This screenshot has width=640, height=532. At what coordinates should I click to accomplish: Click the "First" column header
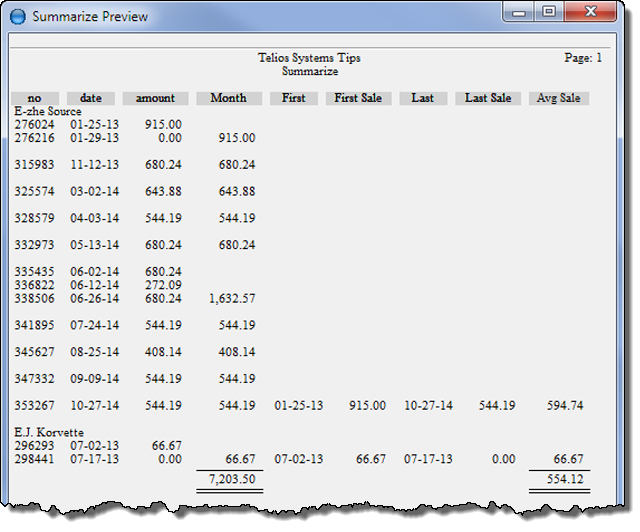[x=294, y=98]
